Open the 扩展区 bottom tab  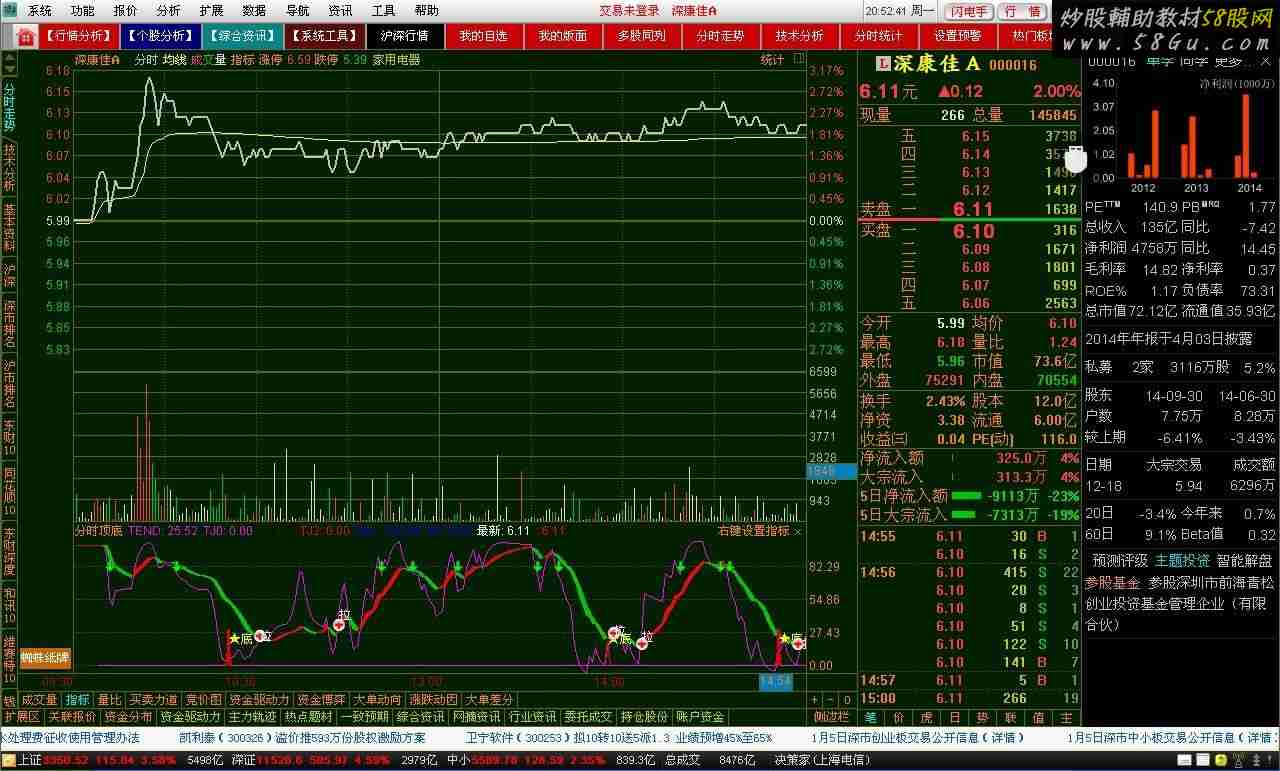(21, 717)
